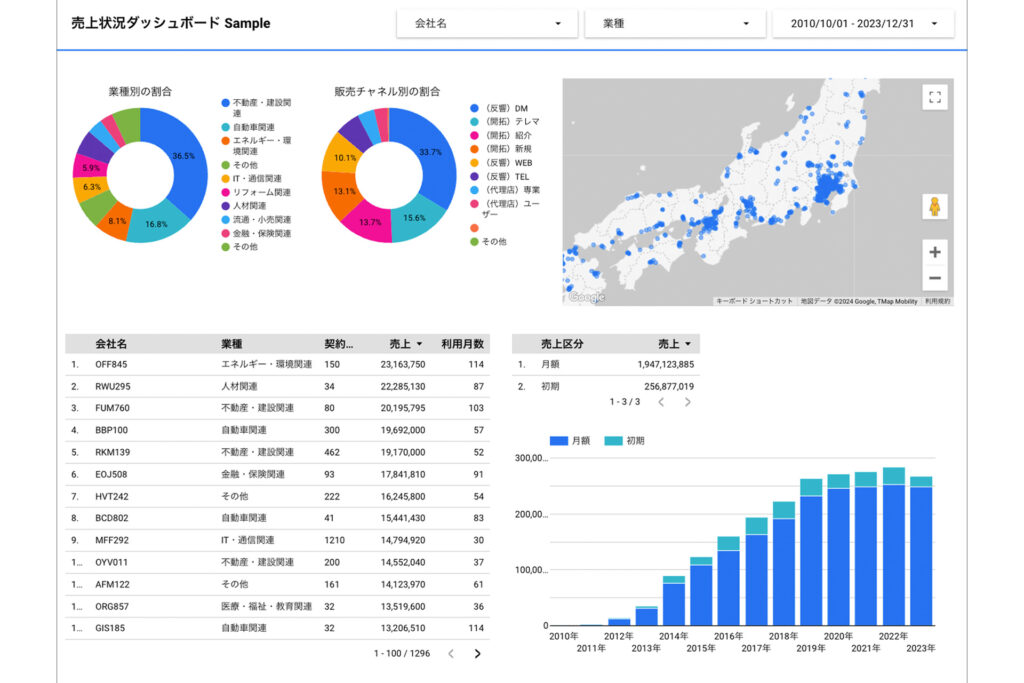This screenshot has width=1024, height=683.
Task: Go to next page of company table
Action: [x=477, y=654]
